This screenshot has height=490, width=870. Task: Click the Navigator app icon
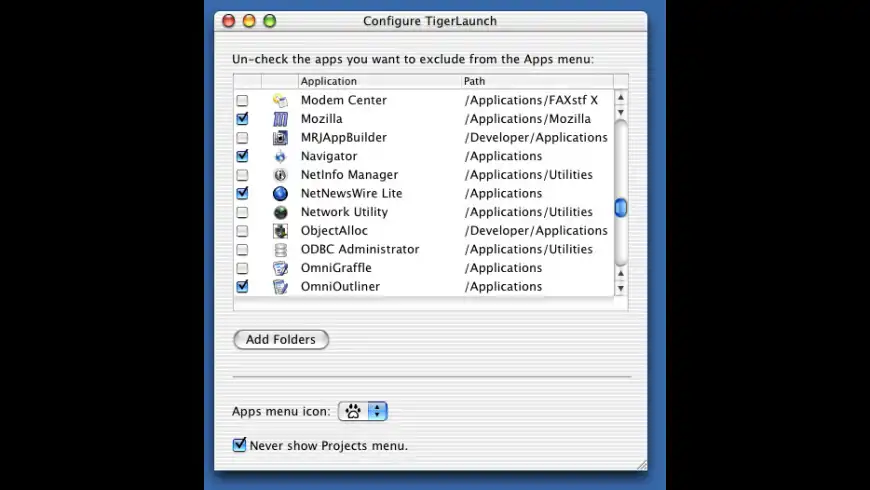coord(280,156)
